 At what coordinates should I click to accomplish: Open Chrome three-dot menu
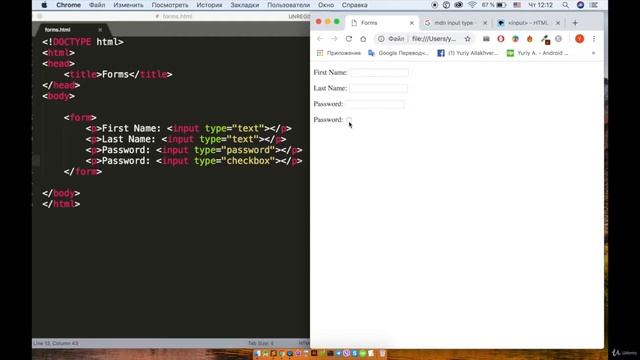coord(594,39)
